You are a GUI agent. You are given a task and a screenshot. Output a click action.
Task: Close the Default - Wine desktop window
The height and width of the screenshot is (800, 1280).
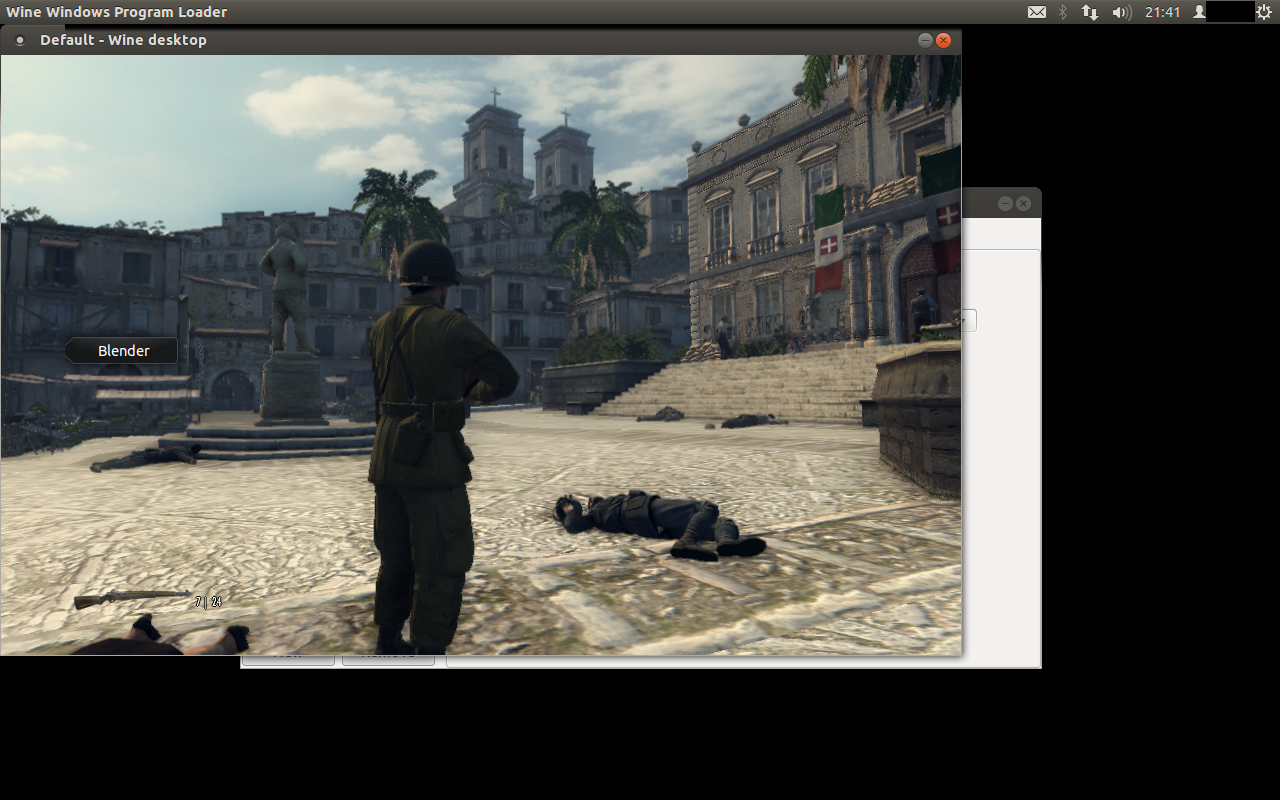click(x=943, y=40)
